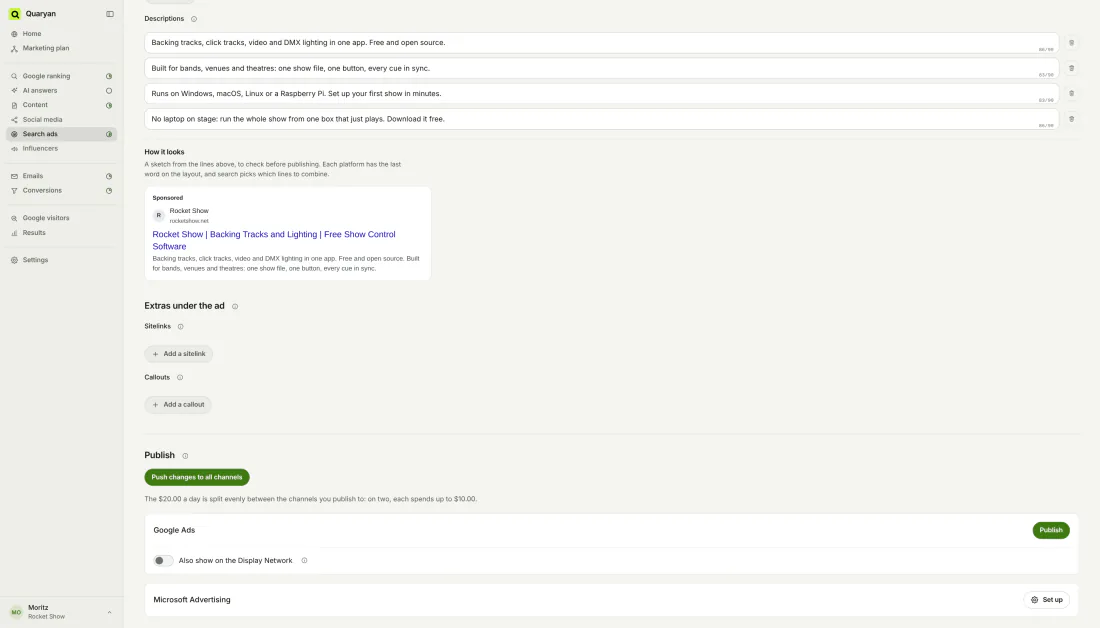Collapse the sidebar panel icon
The width and height of the screenshot is (1100, 628).
tap(110, 14)
